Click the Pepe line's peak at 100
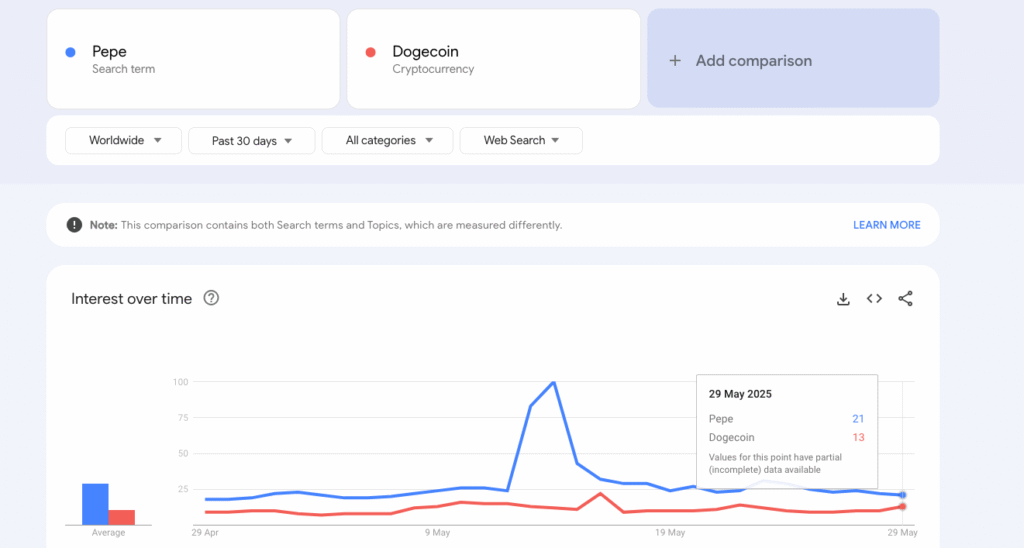Viewport: 1024px width, 548px height. click(x=554, y=382)
